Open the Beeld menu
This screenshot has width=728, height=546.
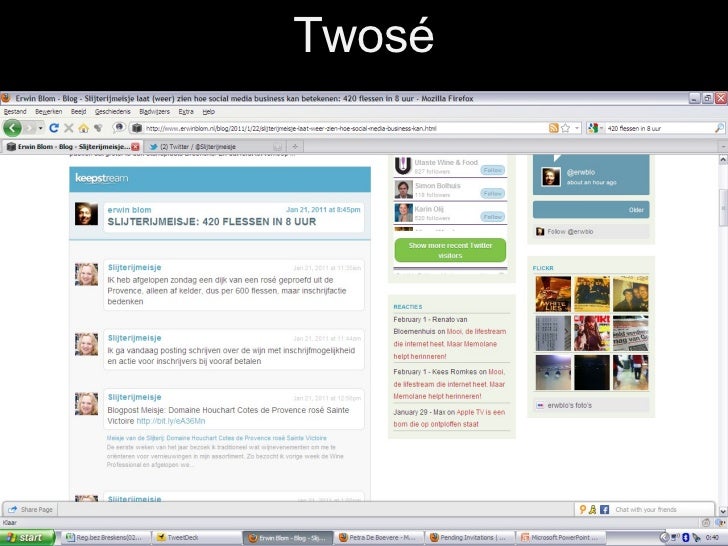tap(78, 112)
